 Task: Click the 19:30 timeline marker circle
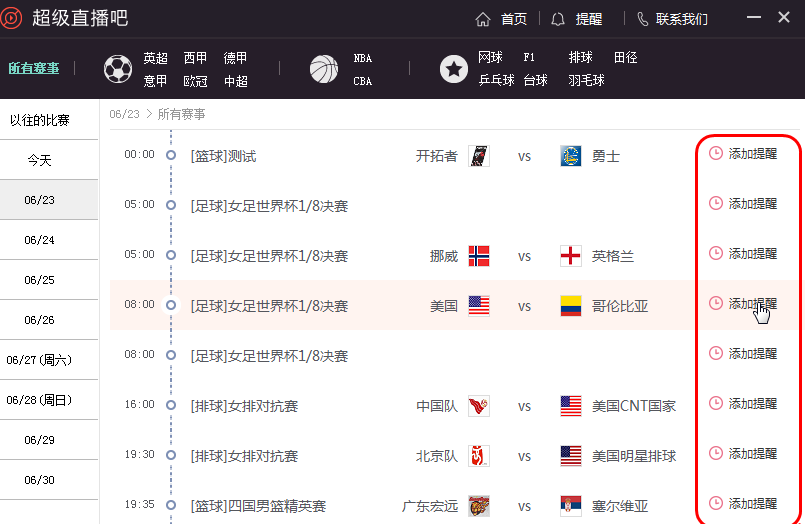coord(171,455)
